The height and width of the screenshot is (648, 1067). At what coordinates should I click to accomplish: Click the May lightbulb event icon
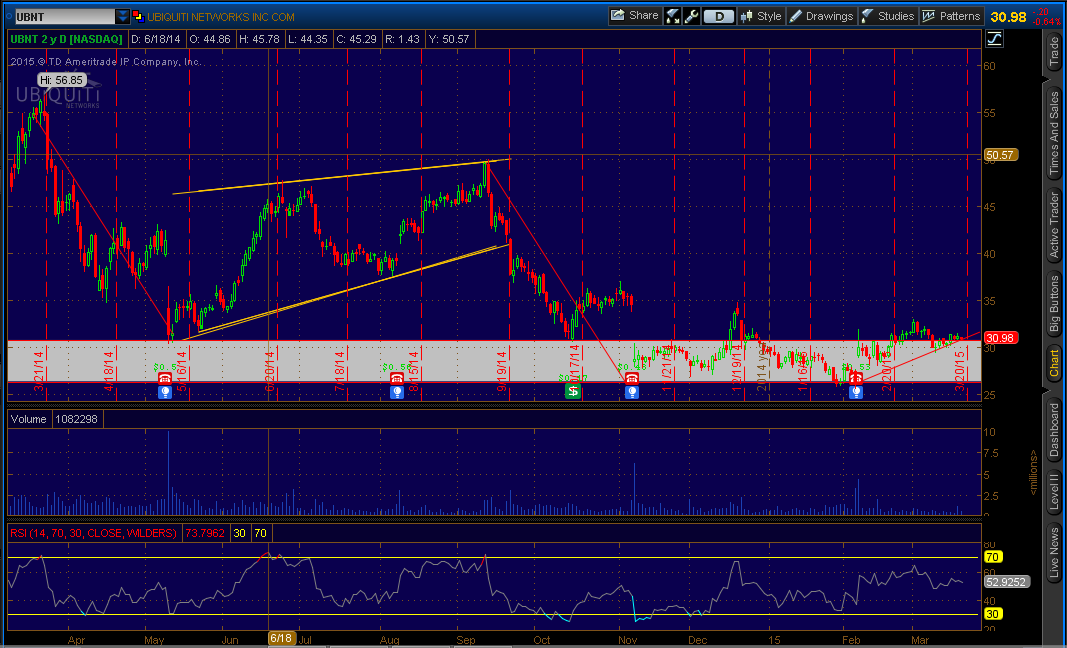click(x=165, y=391)
